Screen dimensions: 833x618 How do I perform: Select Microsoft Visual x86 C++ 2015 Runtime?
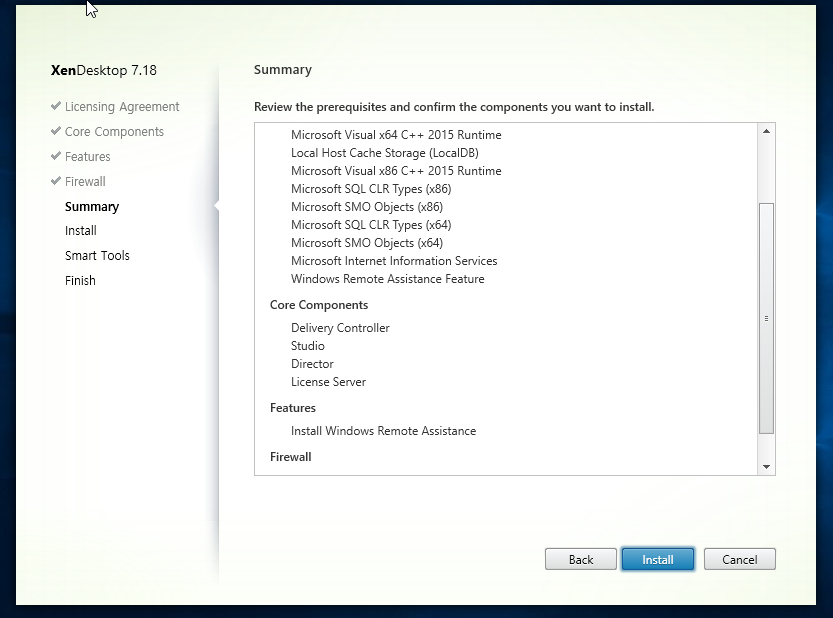(x=396, y=171)
